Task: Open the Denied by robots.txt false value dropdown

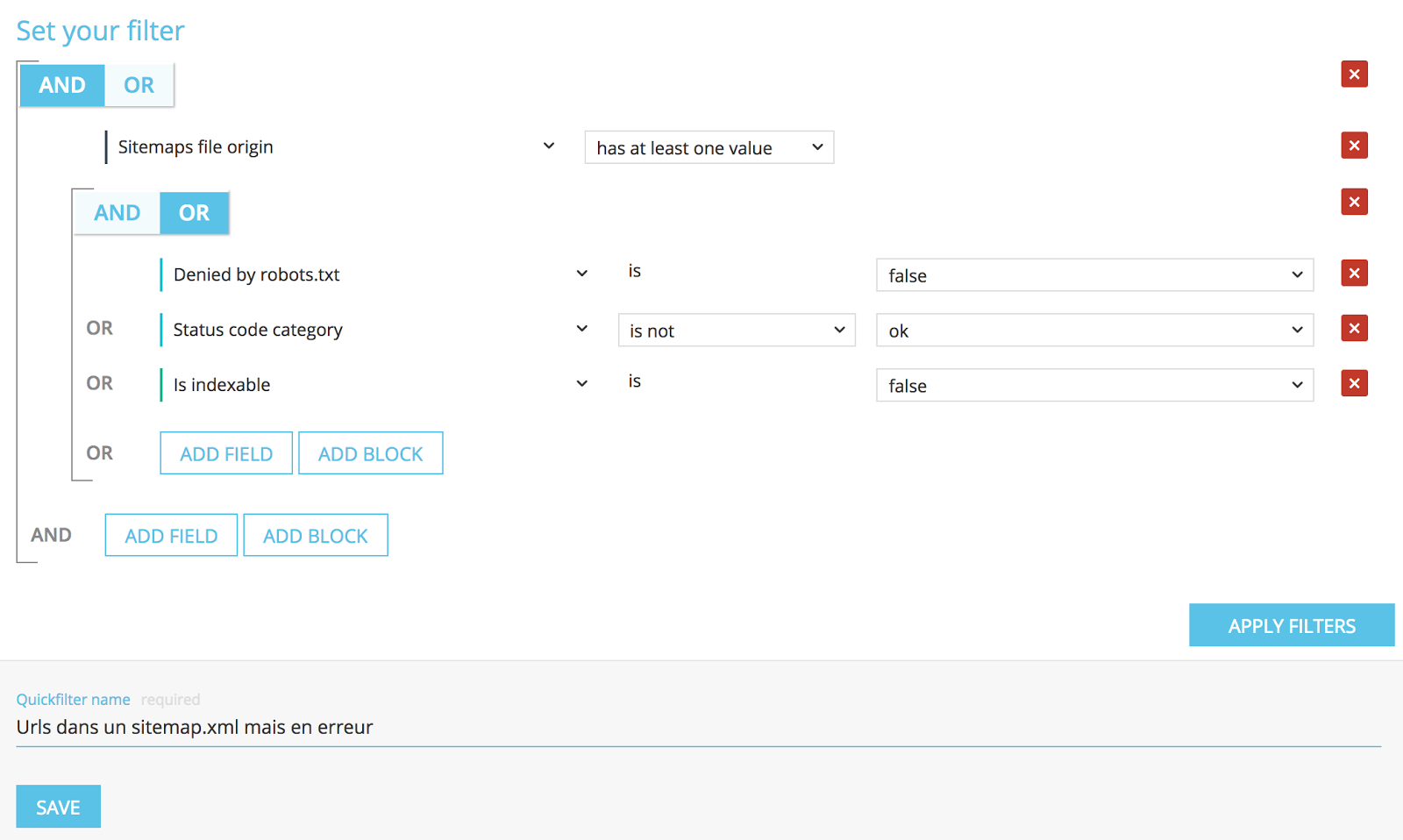Action: 1093,275
